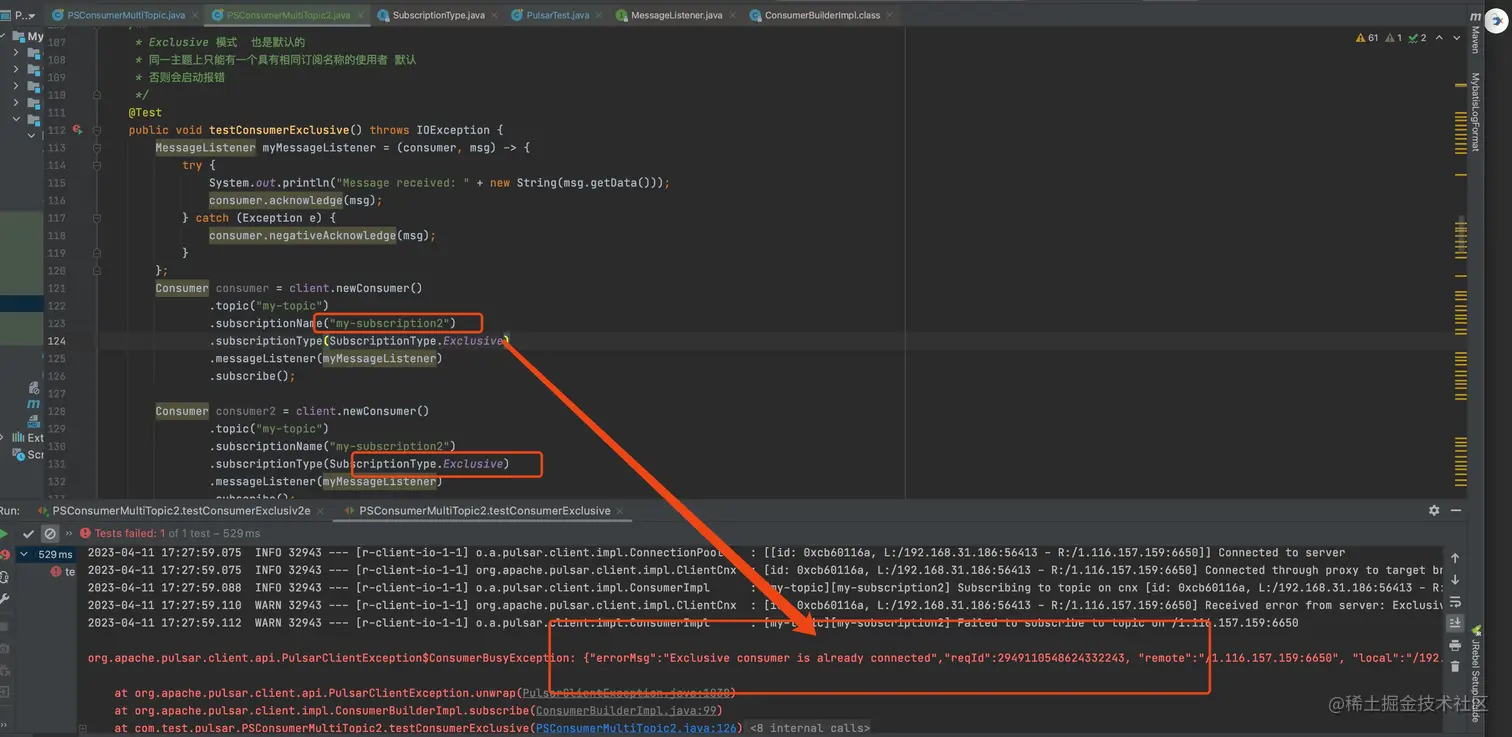Toggle show ignored tests icon

[50, 534]
